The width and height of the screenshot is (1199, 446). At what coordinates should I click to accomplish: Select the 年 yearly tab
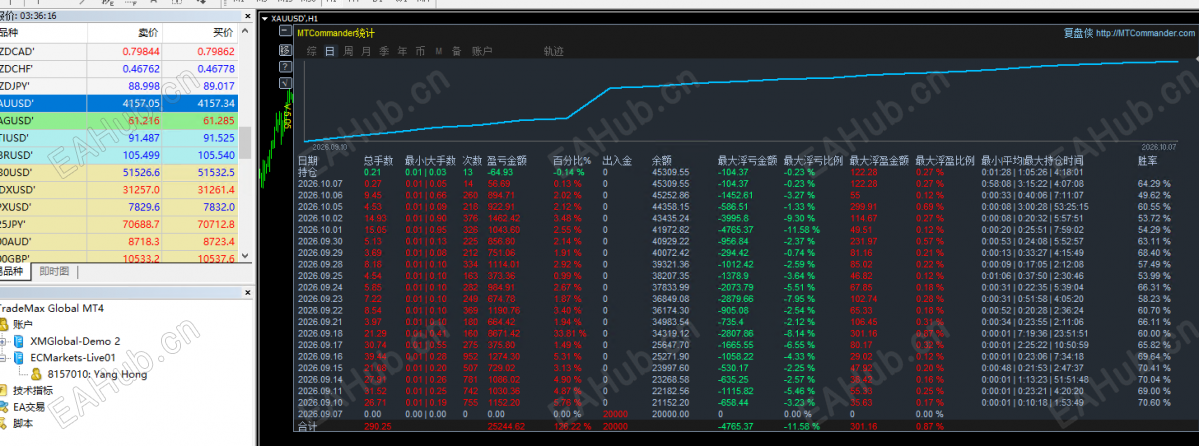tap(402, 51)
